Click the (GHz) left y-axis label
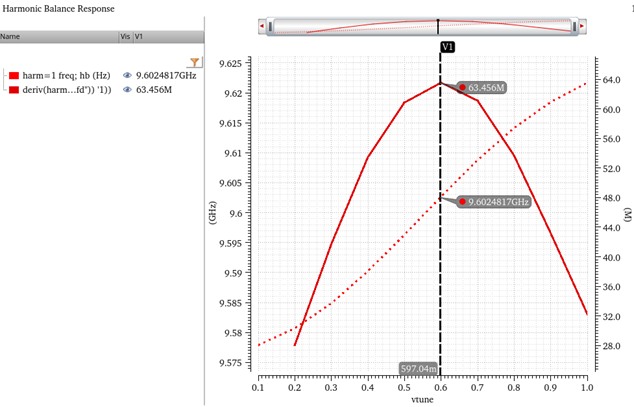This screenshot has height=407, width=634. (x=213, y=211)
